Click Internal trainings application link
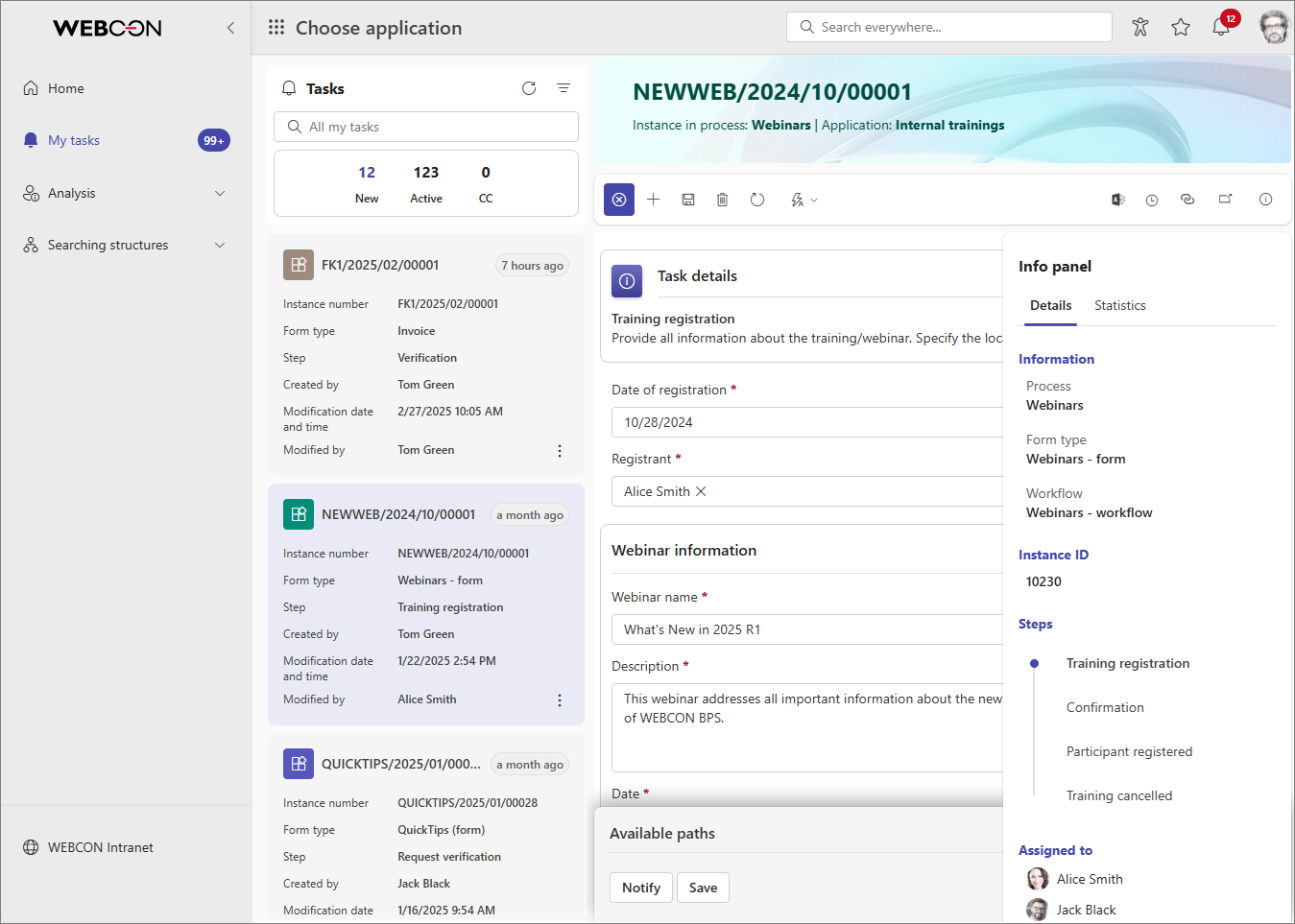The height and width of the screenshot is (924, 1295). tap(949, 125)
